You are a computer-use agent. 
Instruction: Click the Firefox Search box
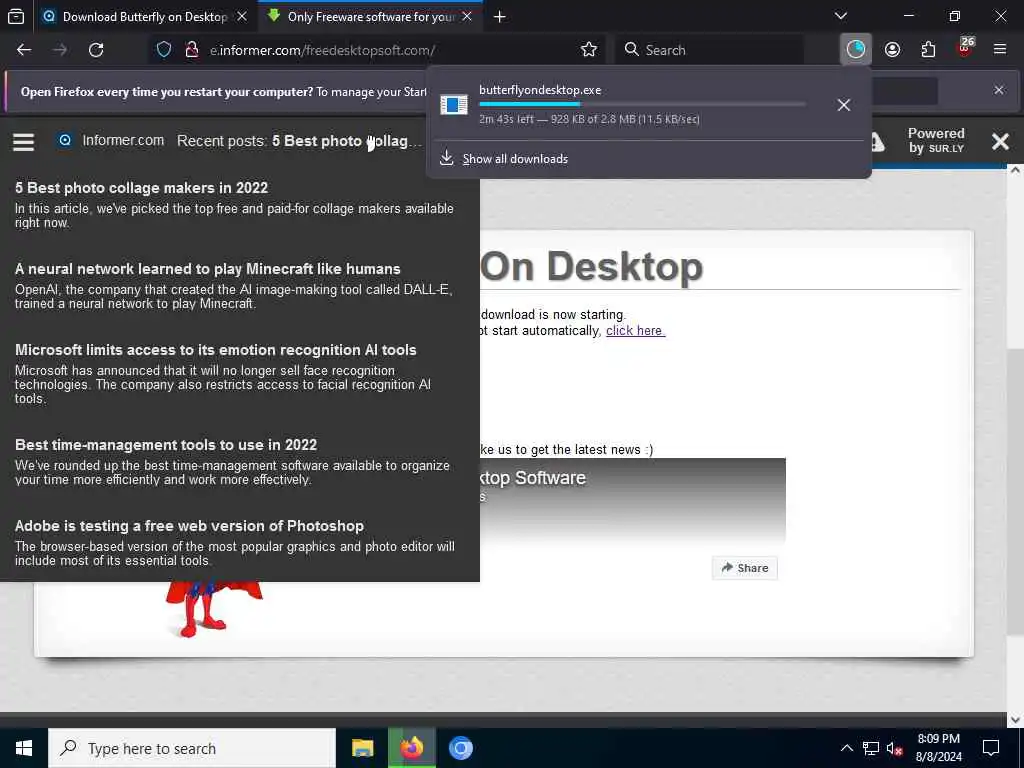[x=709, y=50]
